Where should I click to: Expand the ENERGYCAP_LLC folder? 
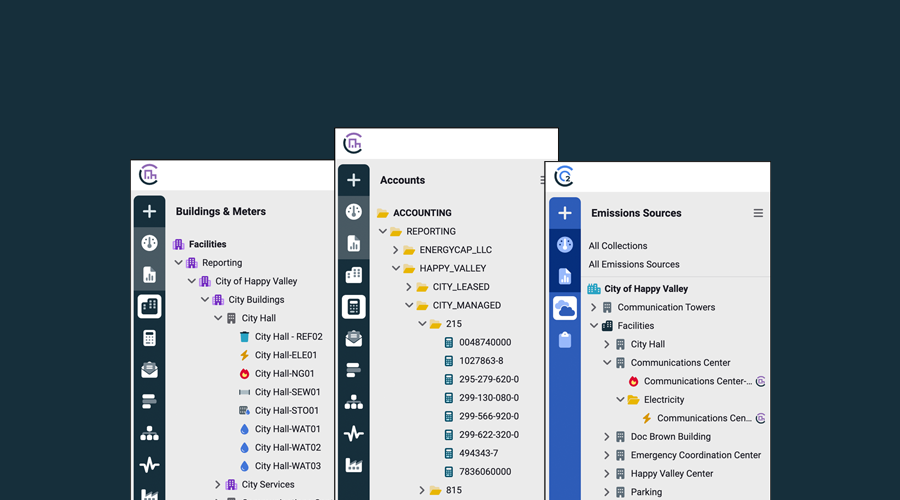(396, 250)
